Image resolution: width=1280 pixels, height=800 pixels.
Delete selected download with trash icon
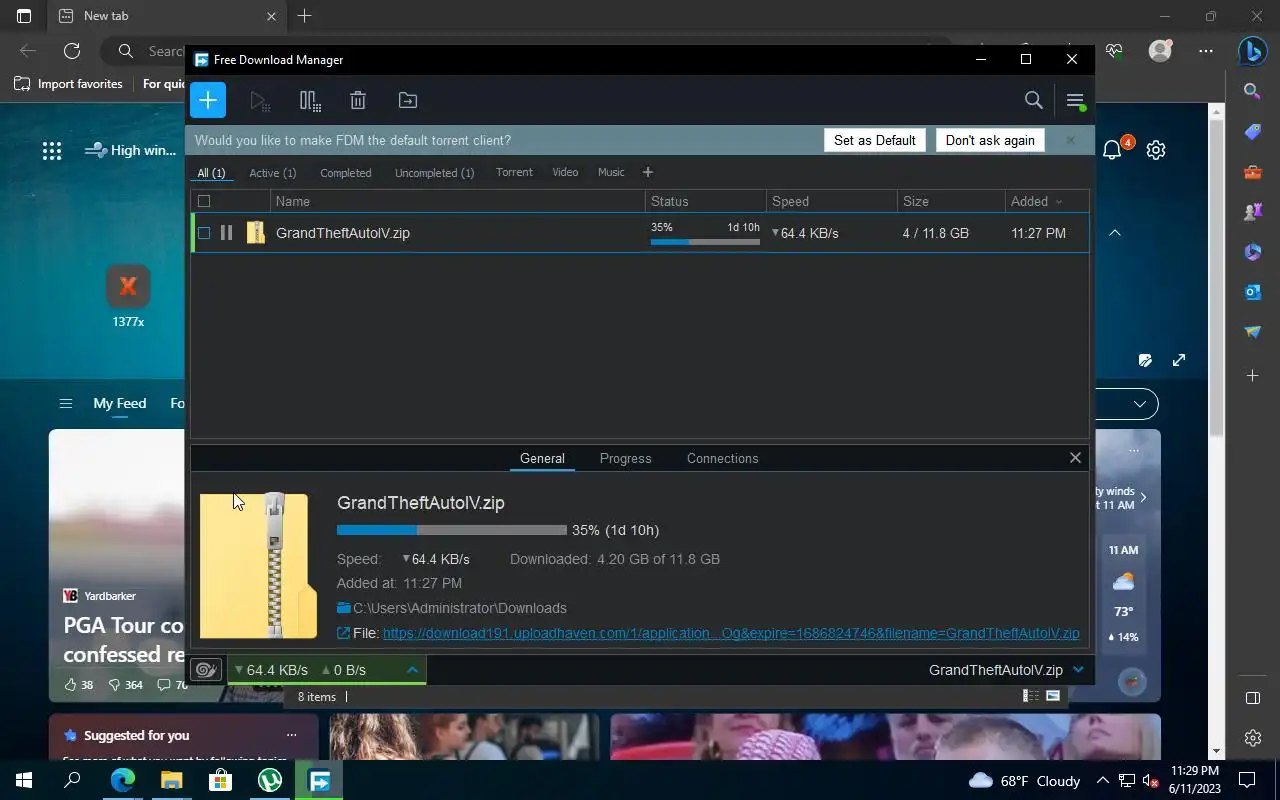[x=358, y=100]
